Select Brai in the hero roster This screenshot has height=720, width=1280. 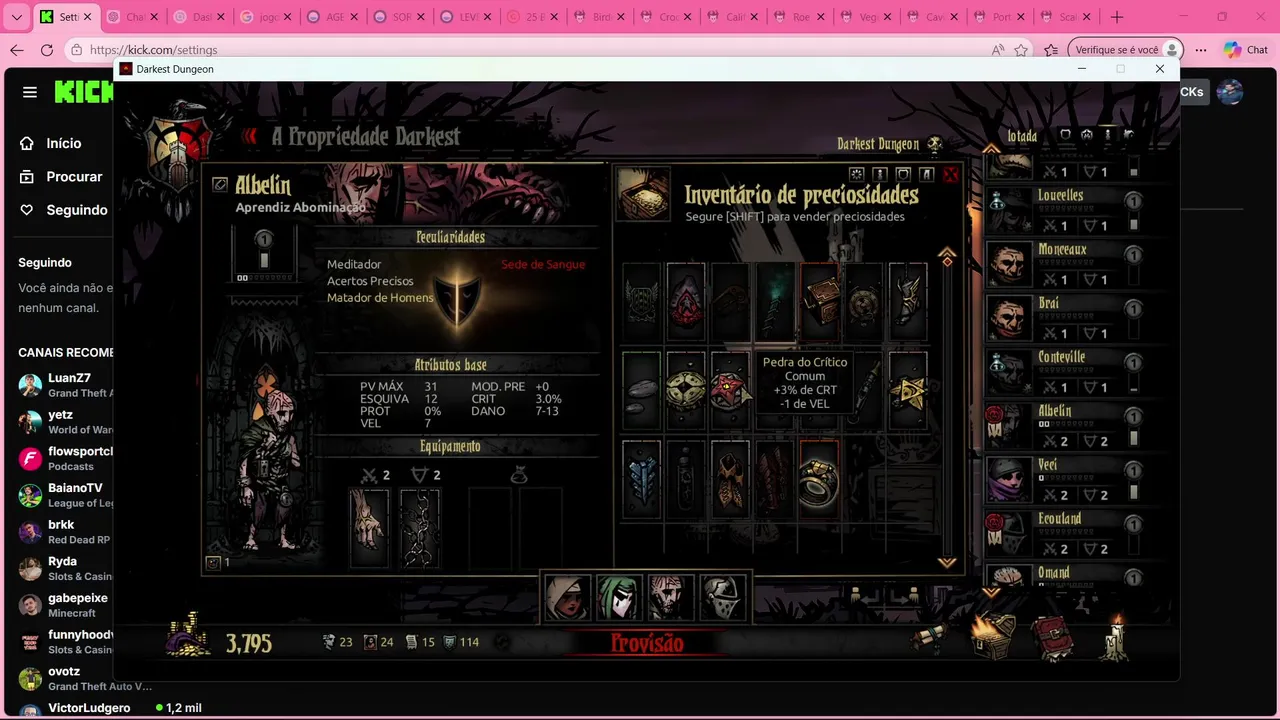click(x=1066, y=317)
